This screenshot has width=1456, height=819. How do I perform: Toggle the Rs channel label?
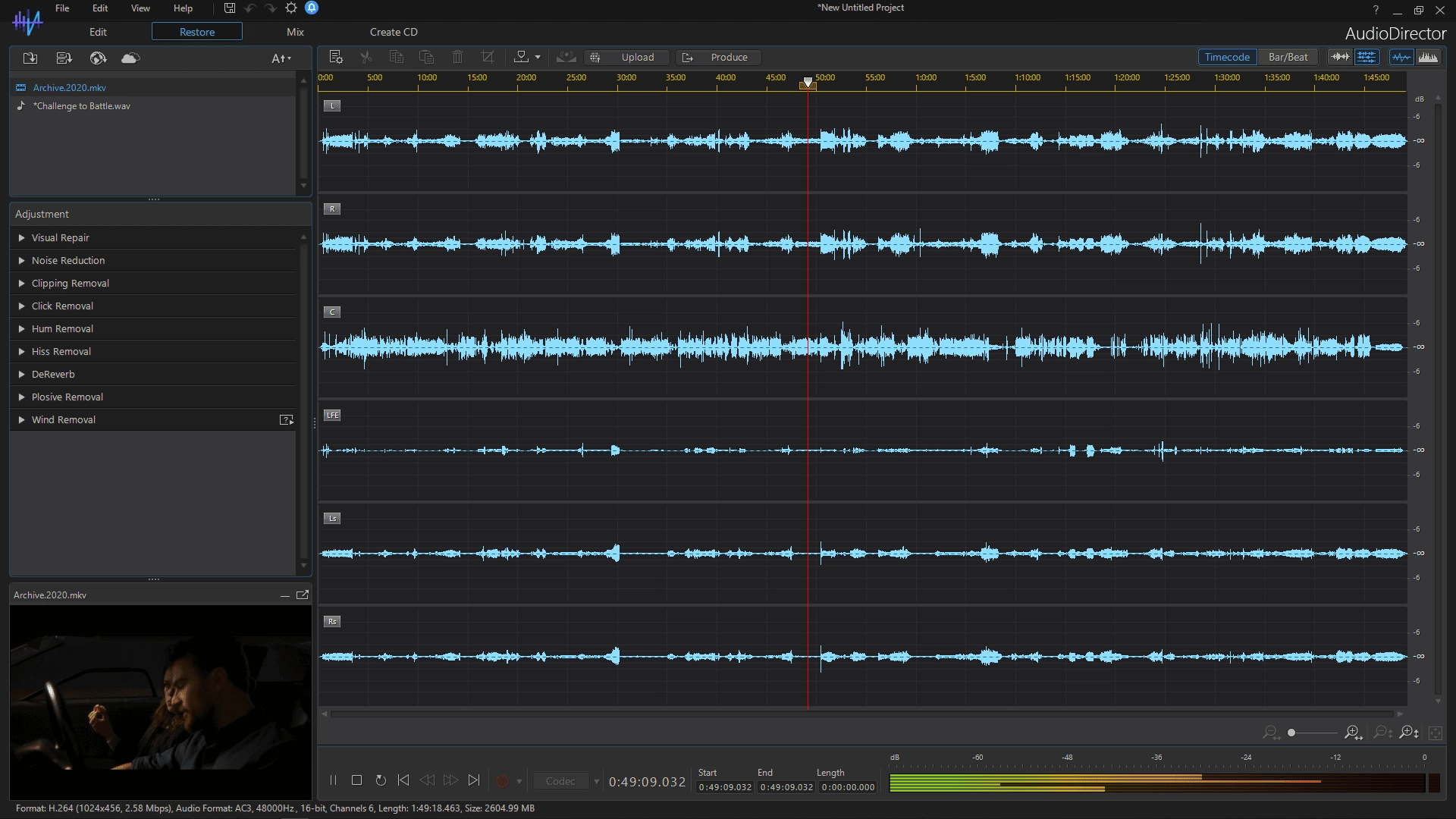click(x=332, y=622)
